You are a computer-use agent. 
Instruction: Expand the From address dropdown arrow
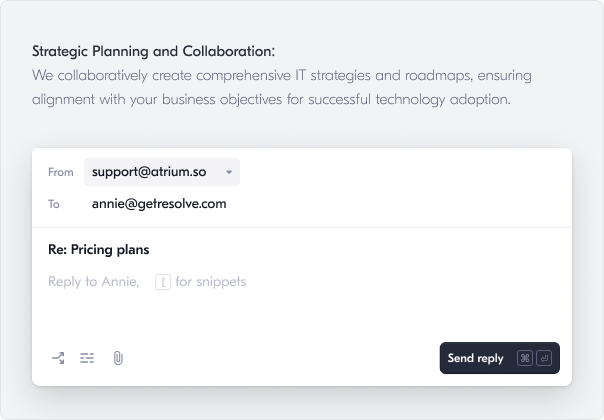229,172
